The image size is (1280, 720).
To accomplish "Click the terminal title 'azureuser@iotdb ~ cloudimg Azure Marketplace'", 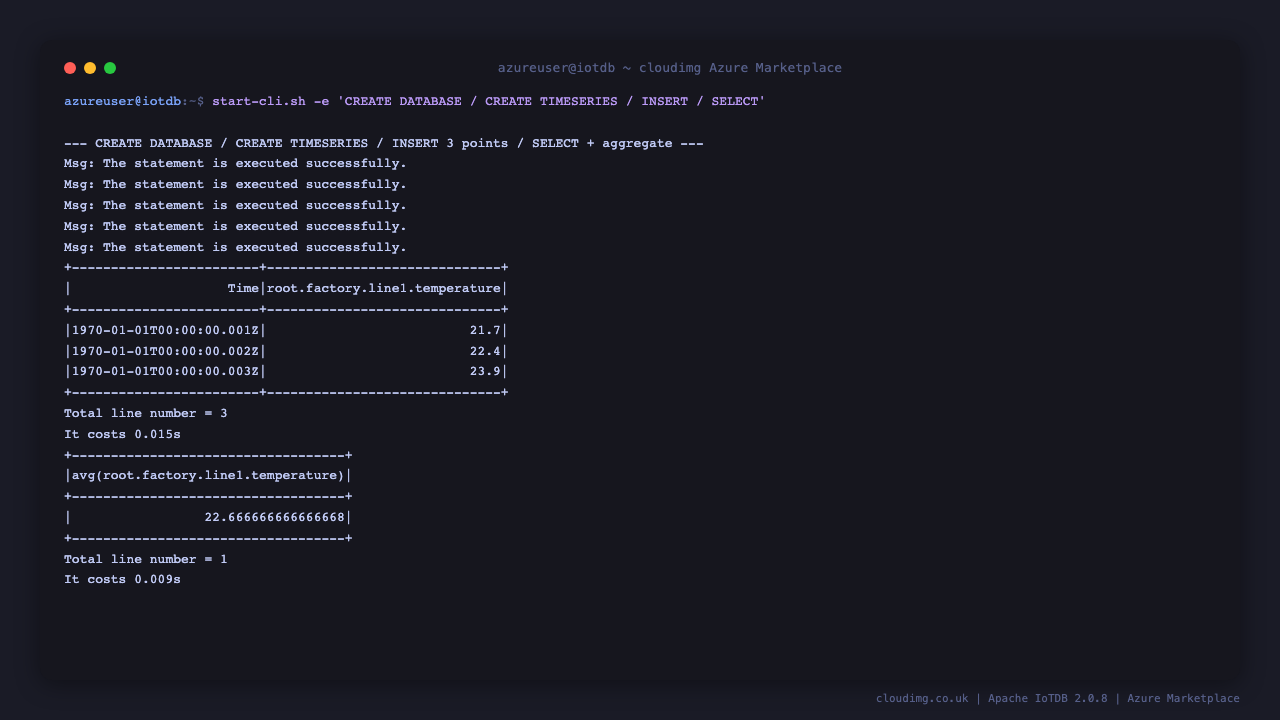I will coord(670,68).
